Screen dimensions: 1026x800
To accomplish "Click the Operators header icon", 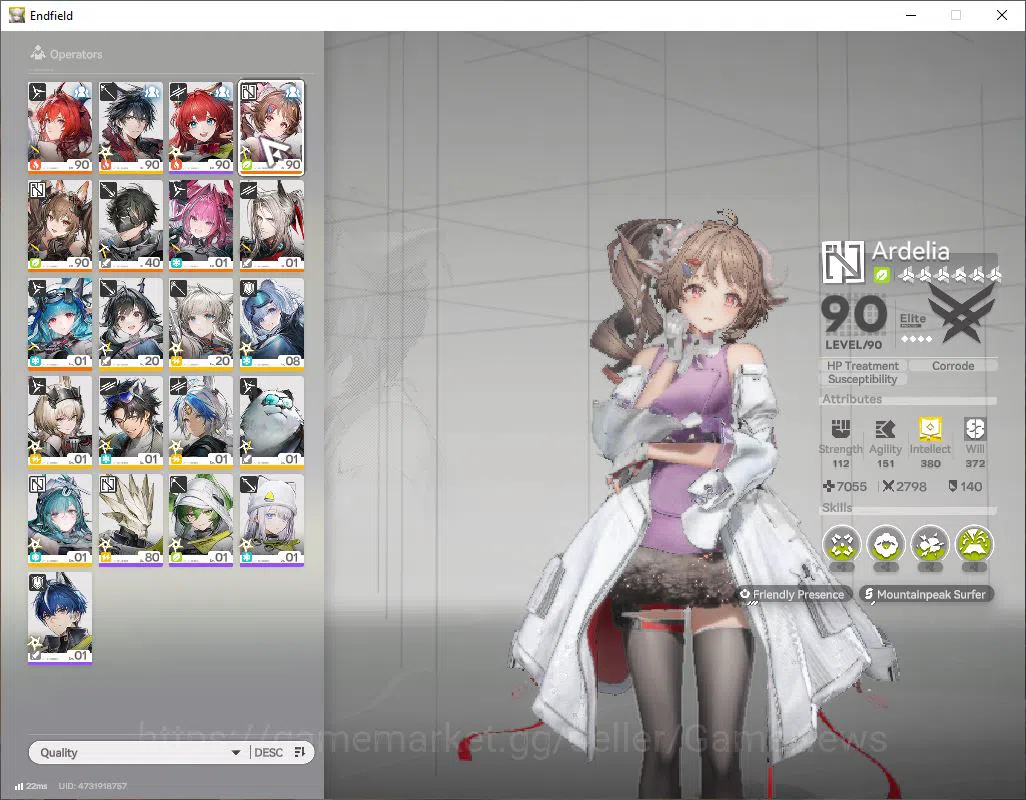I will point(38,53).
